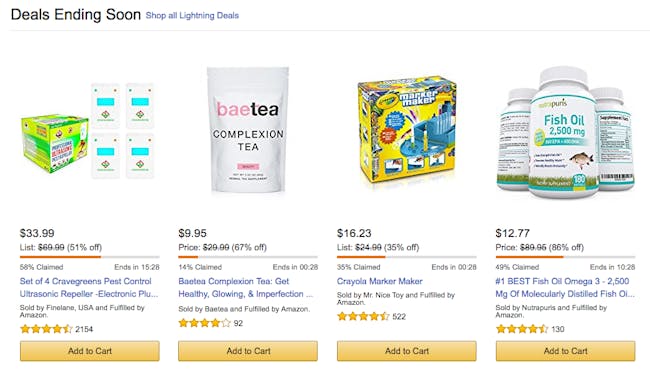Viewport: 650px width, 374px height.
Task: Click the $9.95 Baetea deal price
Action: (192, 233)
